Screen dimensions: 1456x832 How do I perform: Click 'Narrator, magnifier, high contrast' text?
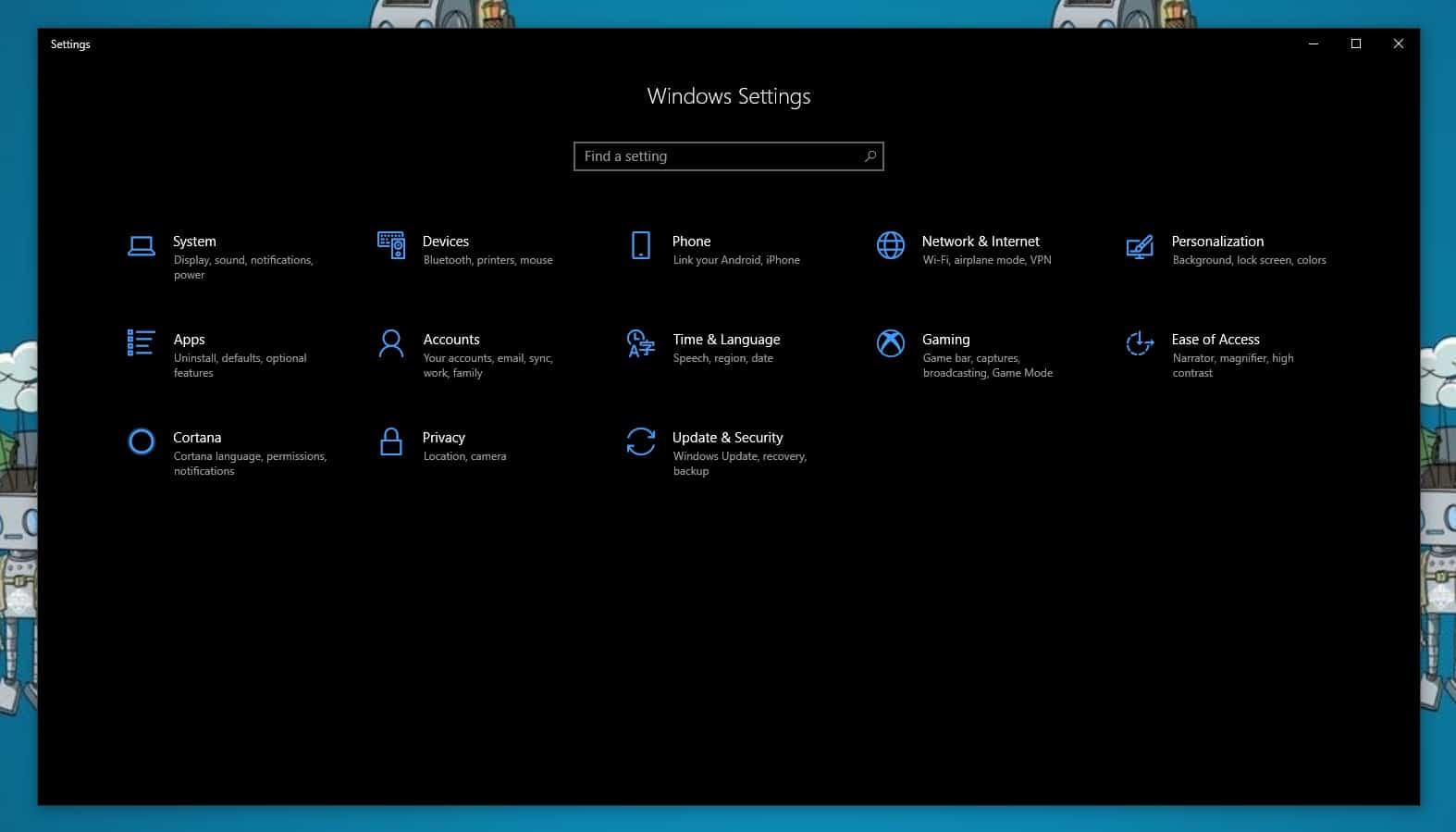(1233, 366)
